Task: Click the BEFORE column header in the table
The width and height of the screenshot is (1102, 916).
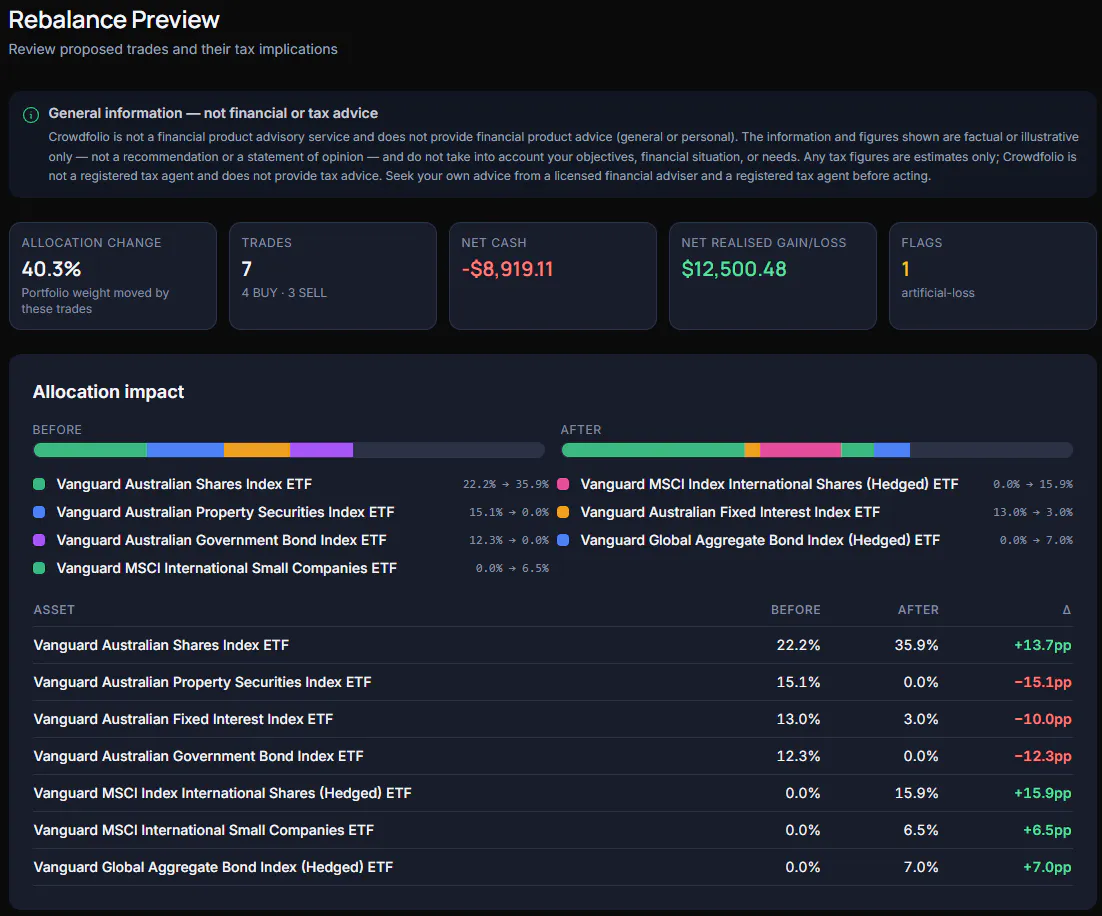Action: (x=796, y=609)
